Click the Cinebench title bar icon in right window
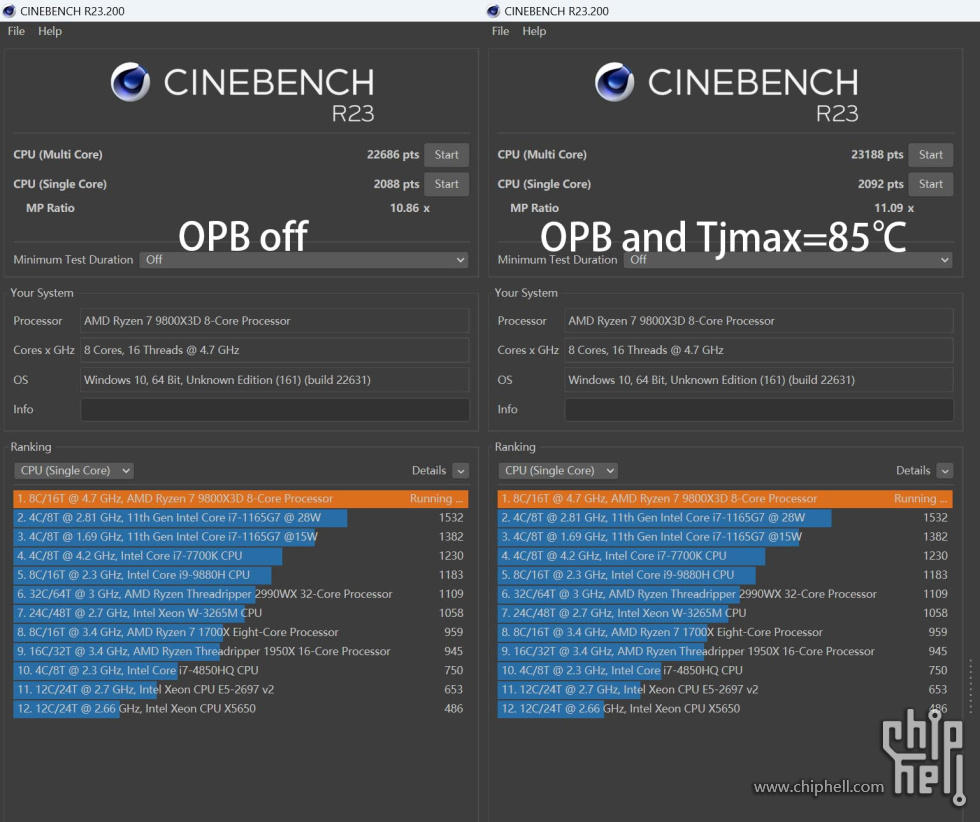The height and width of the screenshot is (822, 980). click(x=494, y=11)
